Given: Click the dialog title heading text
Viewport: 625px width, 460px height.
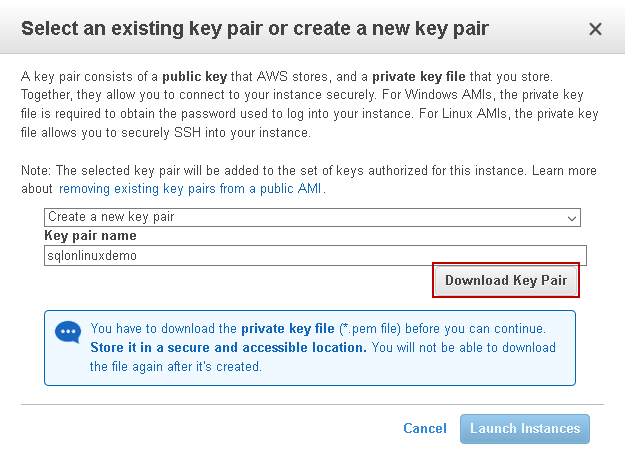Looking at the screenshot, I should click(x=254, y=29).
